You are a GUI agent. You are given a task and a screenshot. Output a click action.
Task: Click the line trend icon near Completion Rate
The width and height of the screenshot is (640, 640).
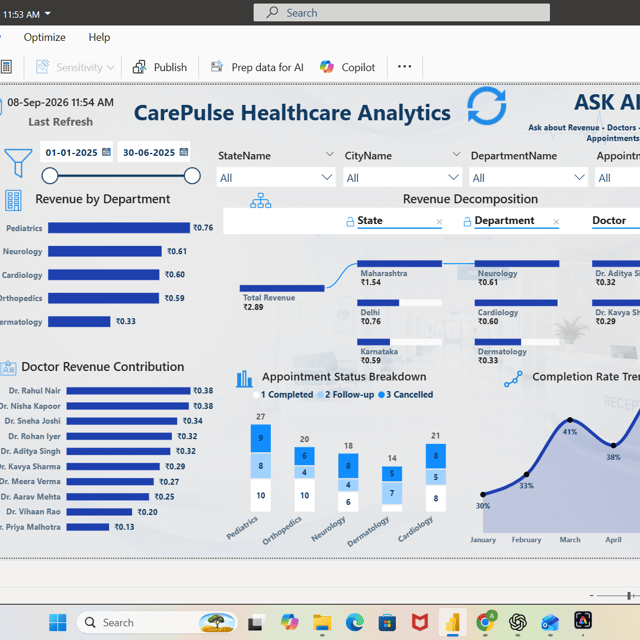coord(513,379)
